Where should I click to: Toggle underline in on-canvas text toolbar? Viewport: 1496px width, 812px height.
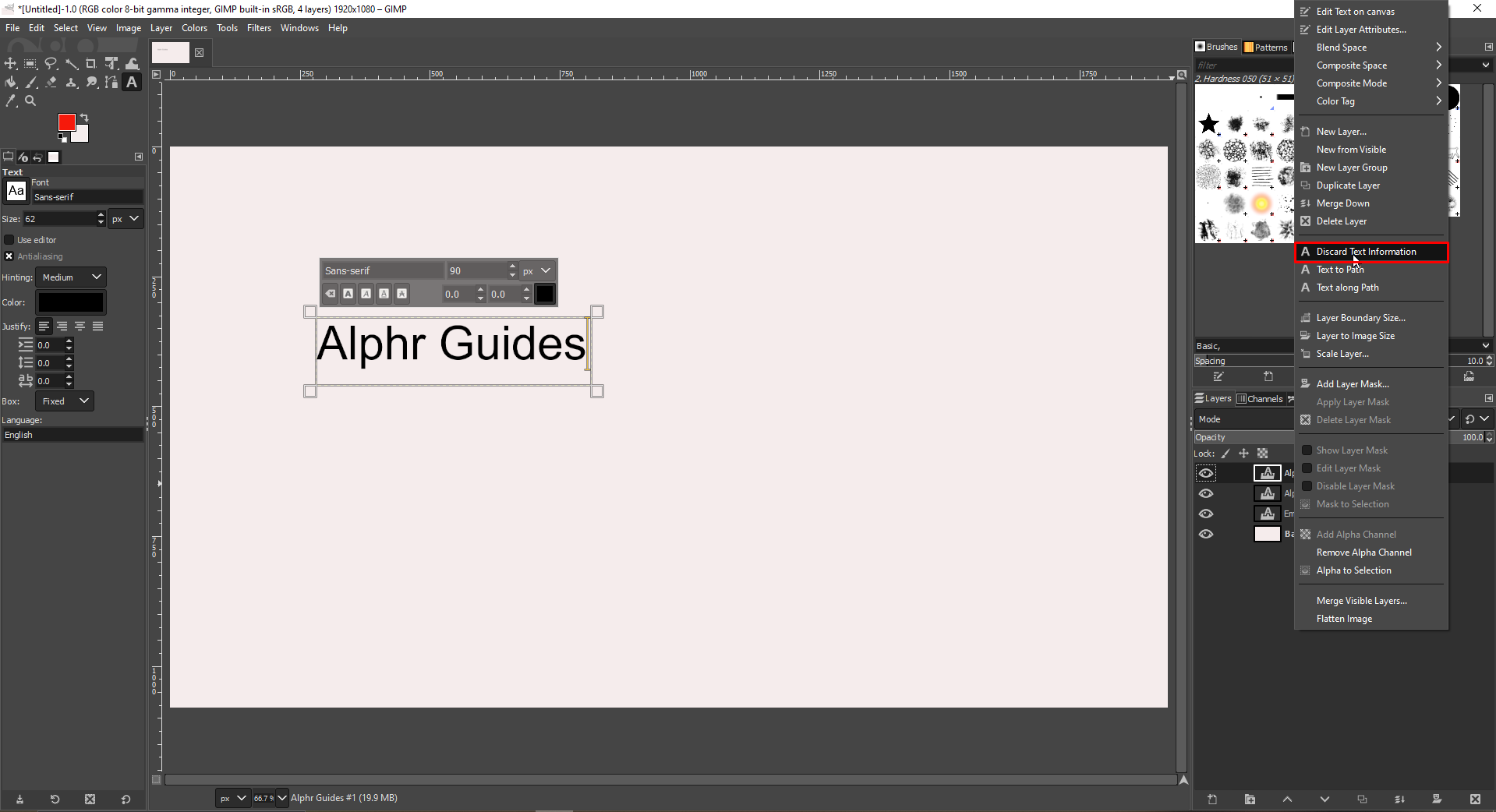[x=384, y=294]
